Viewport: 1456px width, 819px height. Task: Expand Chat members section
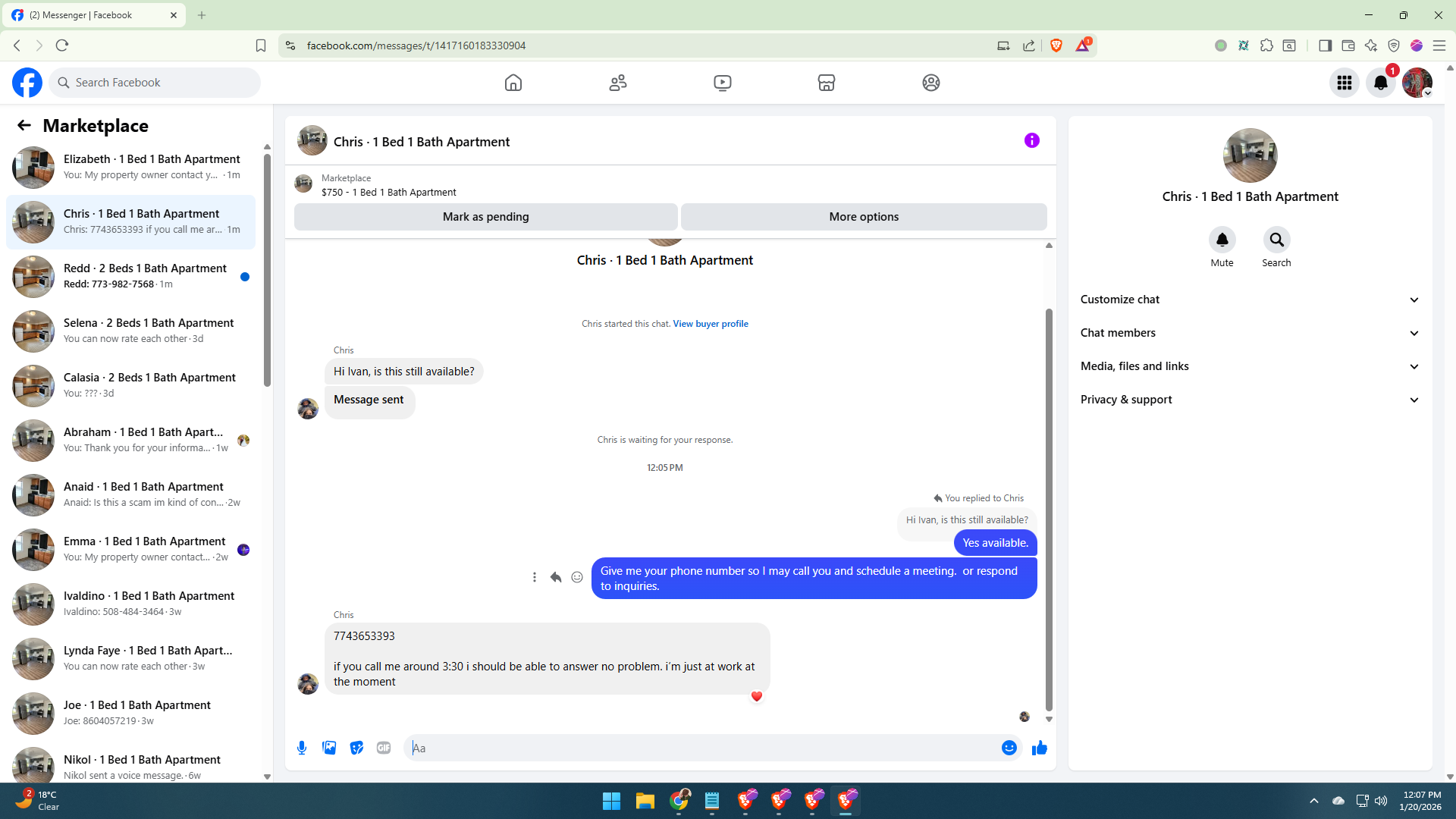[1250, 333]
